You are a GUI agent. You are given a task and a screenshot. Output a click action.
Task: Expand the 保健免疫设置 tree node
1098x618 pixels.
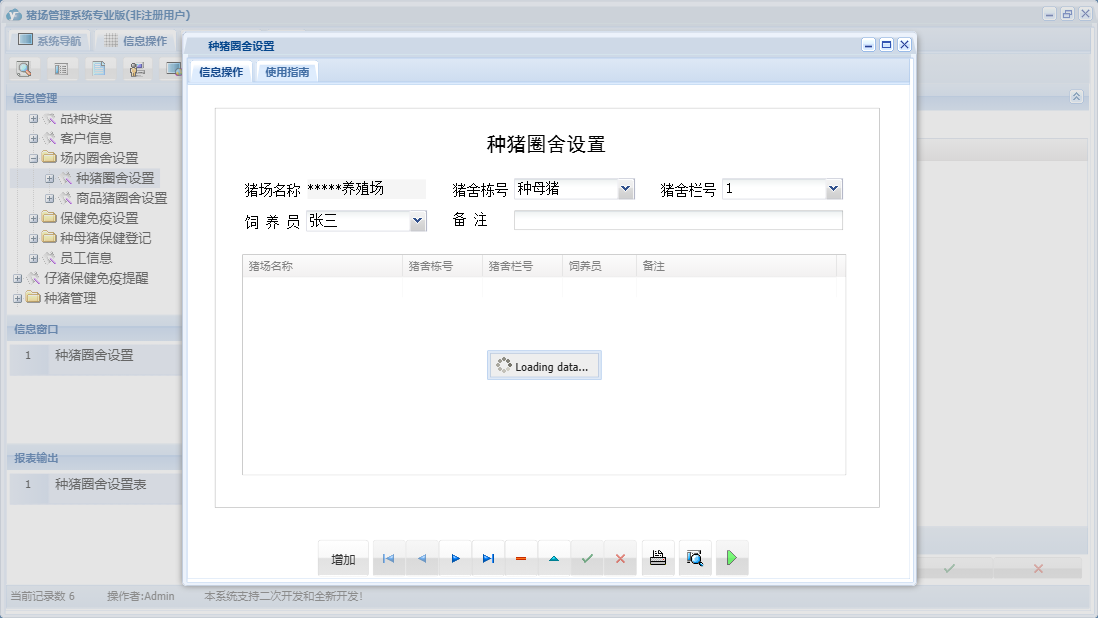pos(34,218)
